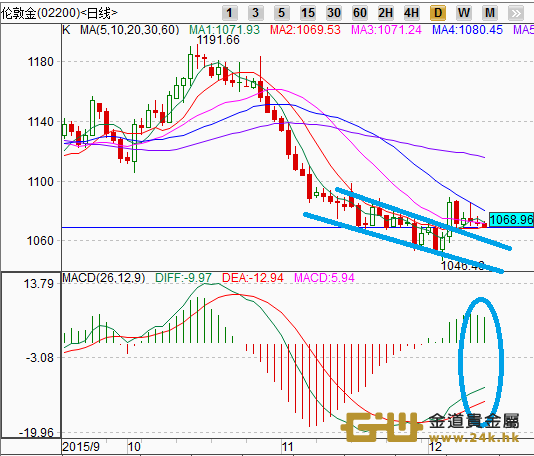Choose the 30-minute timeframe
This screenshot has width=534, height=456.
[333, 13]
